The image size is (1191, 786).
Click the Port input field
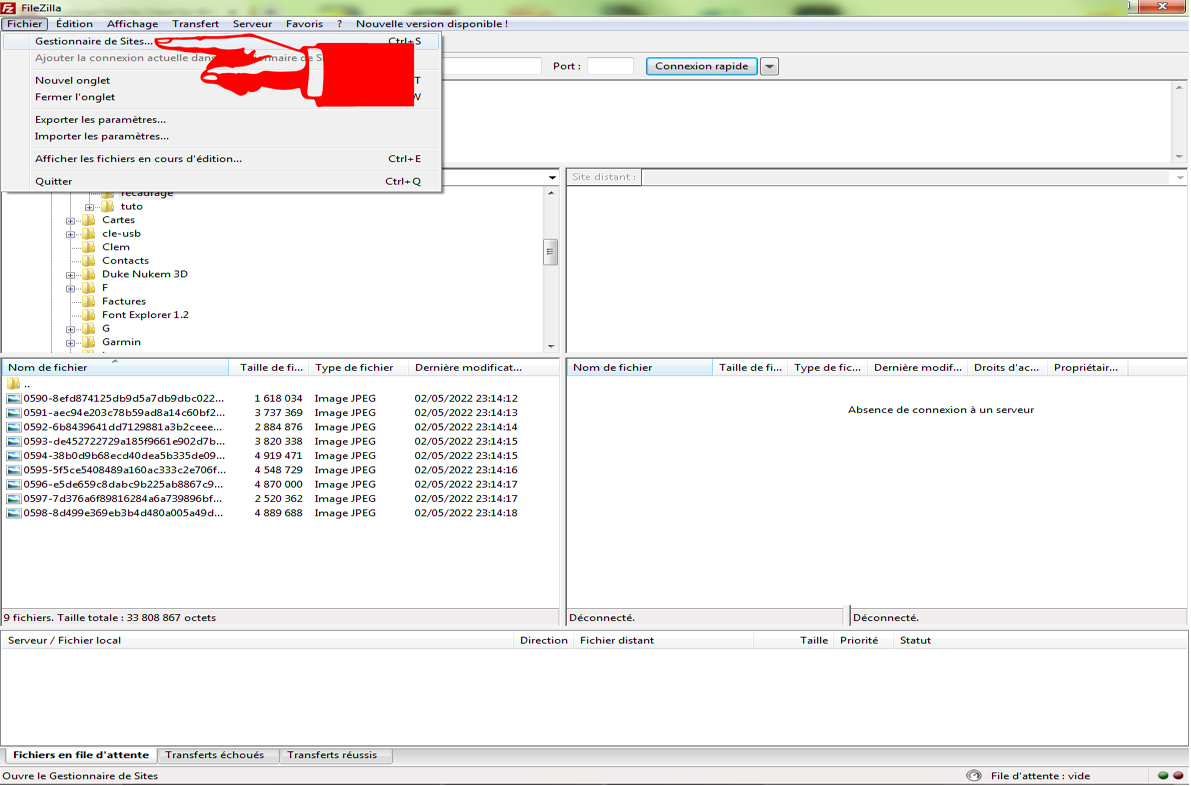tap(610, 66)
